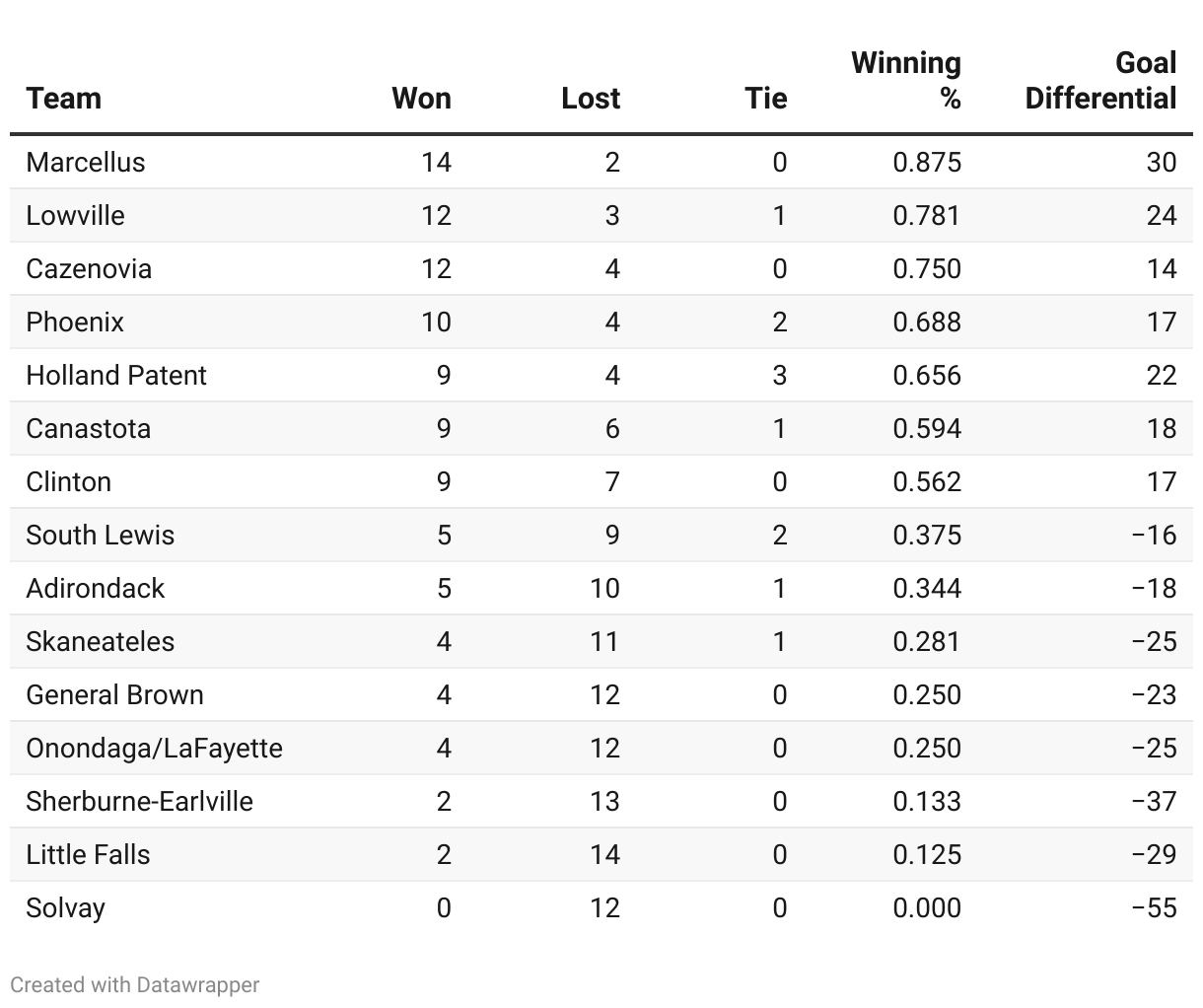1203x1008 pixels.
Task: Open the Created with Datawrapper link
Action: 135,984
